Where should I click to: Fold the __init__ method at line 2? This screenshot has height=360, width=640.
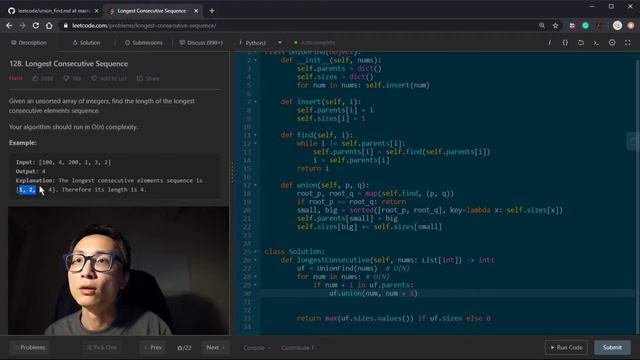pos(256,60)
